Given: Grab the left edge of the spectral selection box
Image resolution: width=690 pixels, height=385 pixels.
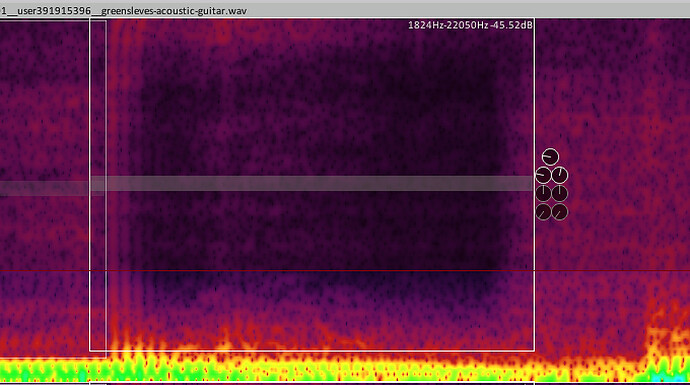Looking at the screenshot, I should click(x=90, y=185).
